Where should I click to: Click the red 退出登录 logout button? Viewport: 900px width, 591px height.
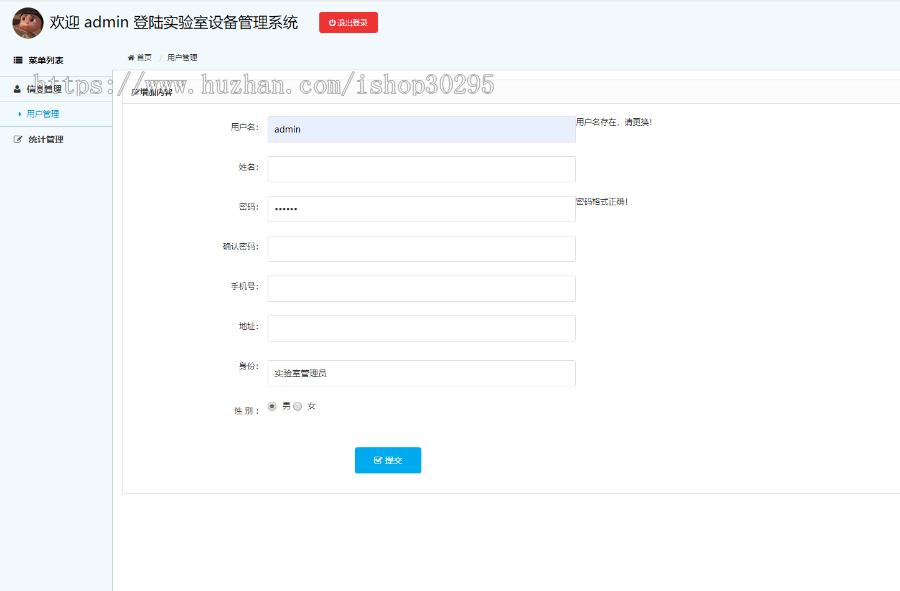348,22
